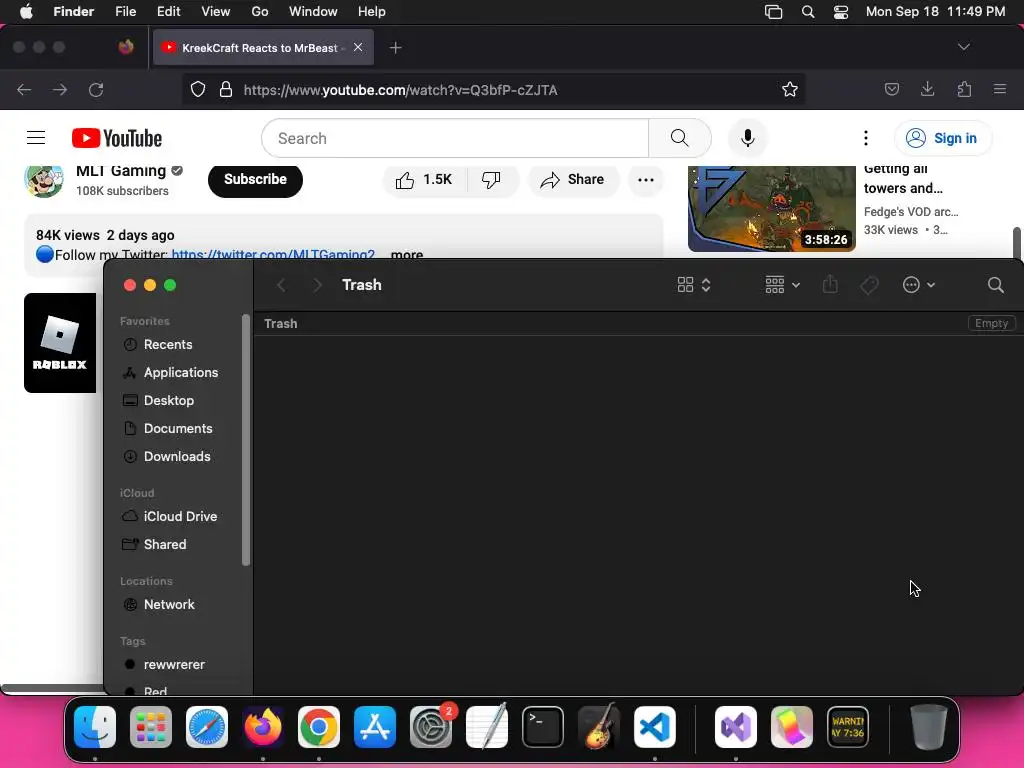
Task: Open the Window menu
Action: [x=313, y=12]
